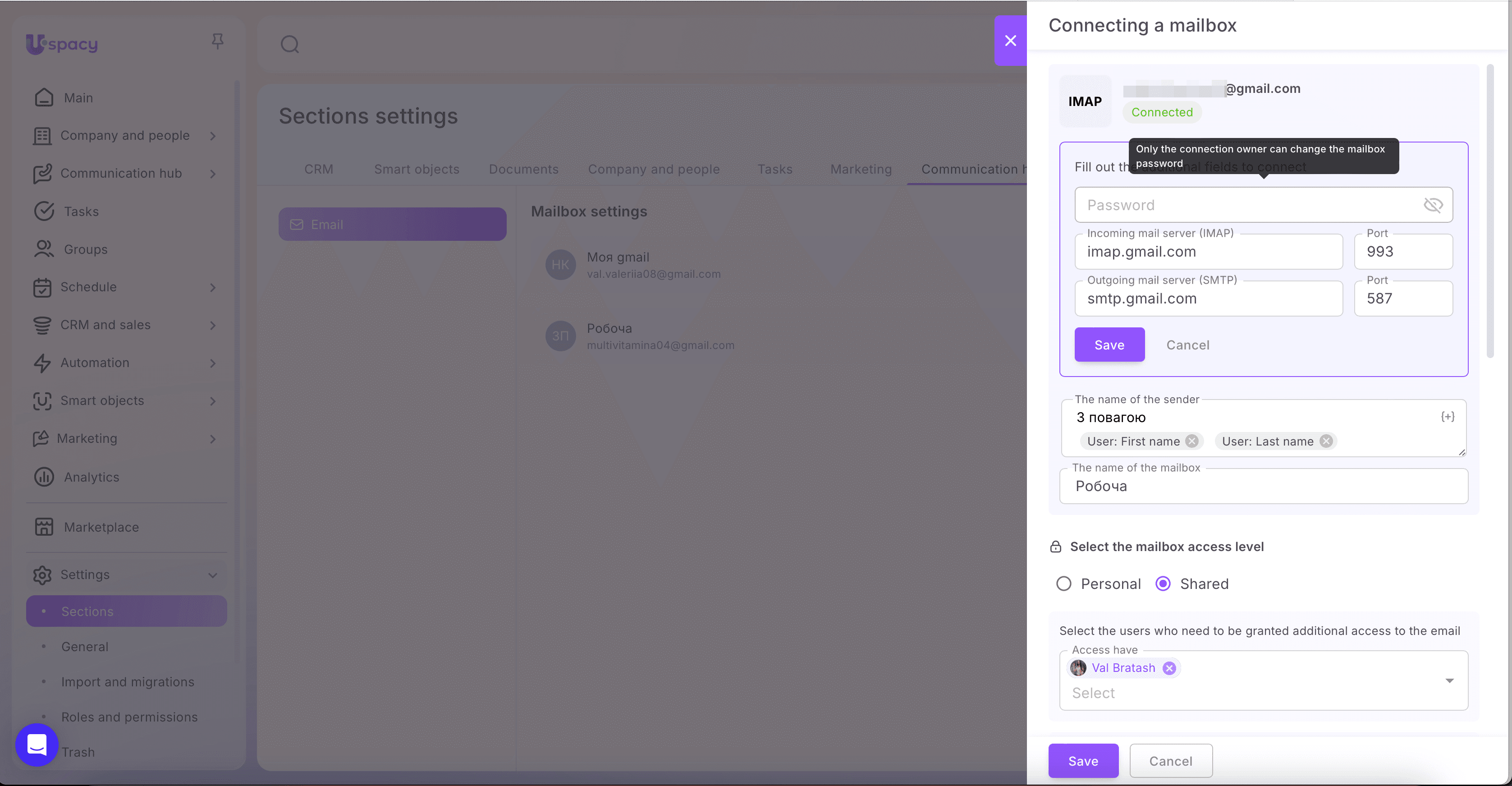Screen dimensions: 1512x786
Task: Click bottom Save button of mailbox panel
Action: tap(1083, 761)
